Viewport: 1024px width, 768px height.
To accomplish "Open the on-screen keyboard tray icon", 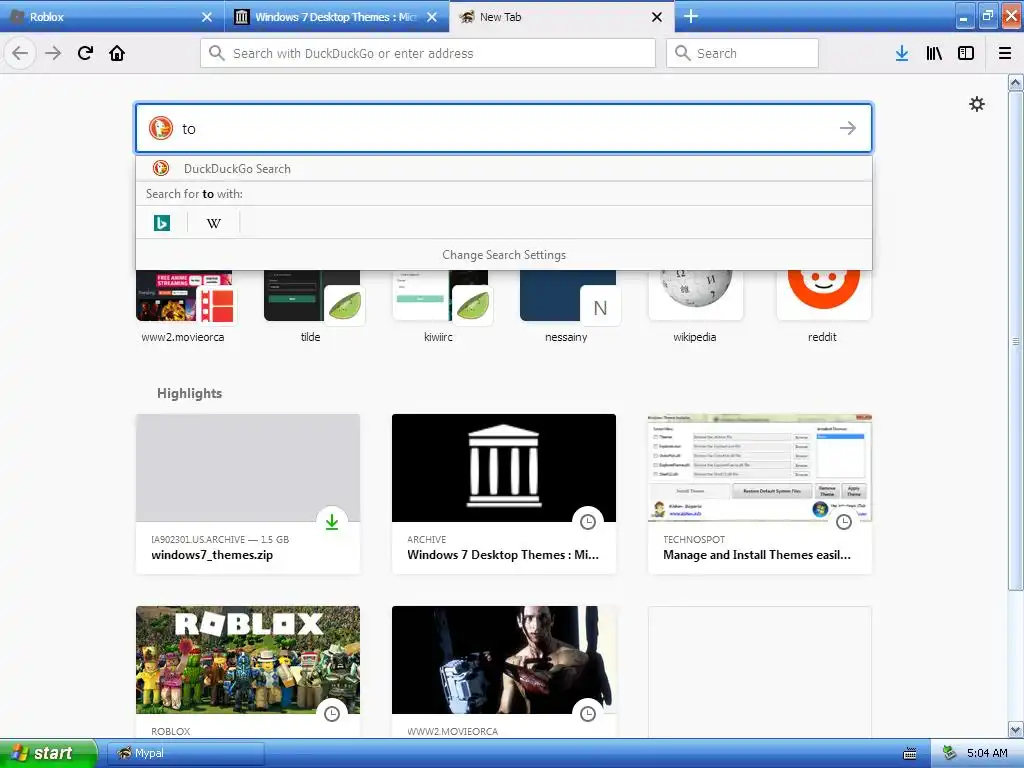I will pos(910,754).
